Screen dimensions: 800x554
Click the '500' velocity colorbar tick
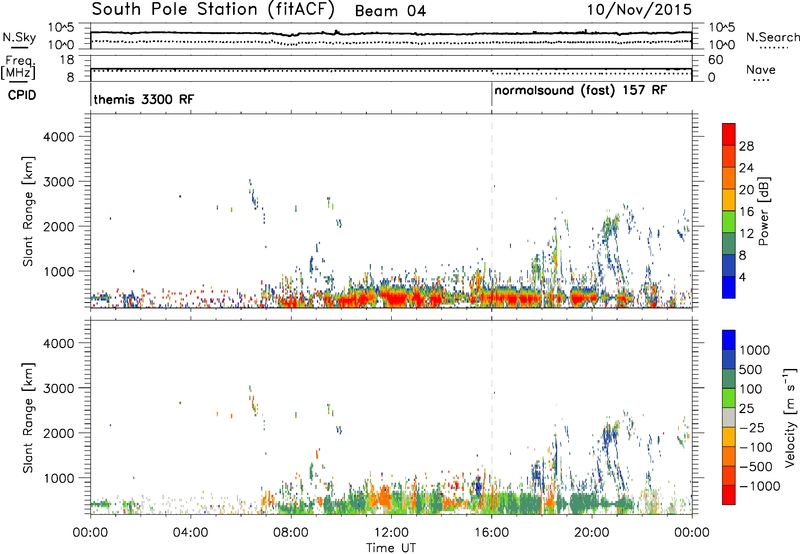751,370
